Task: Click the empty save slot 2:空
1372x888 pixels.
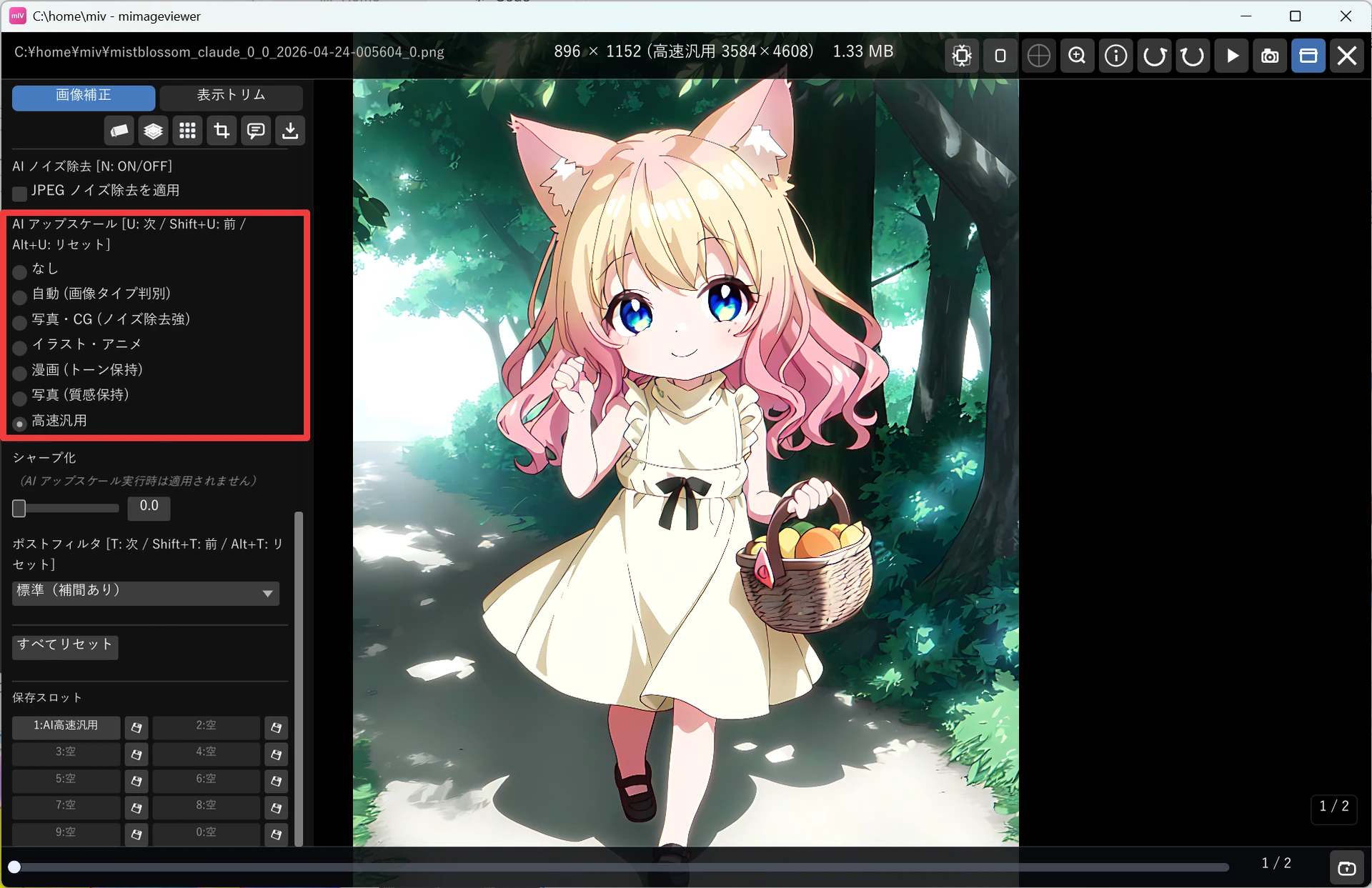Action: [206, 727]
